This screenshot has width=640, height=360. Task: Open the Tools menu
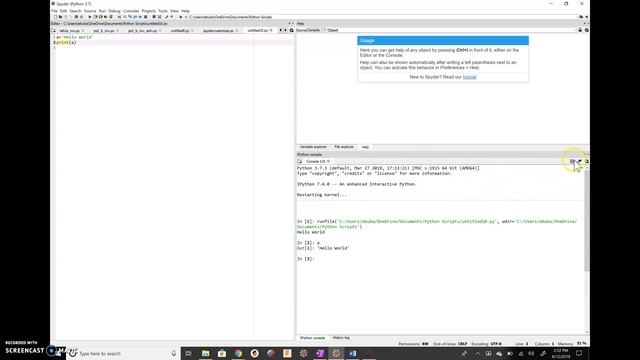(x=163, y=11)
